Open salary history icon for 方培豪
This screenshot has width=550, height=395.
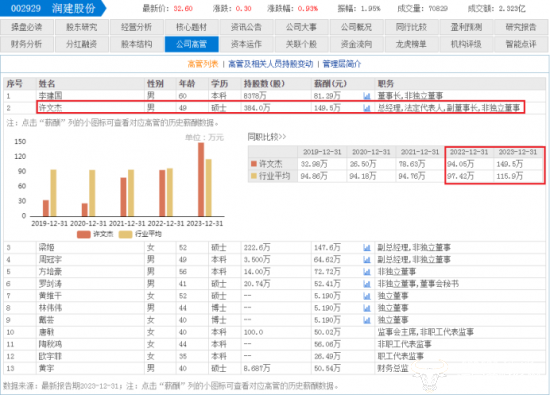click(367, 272)
